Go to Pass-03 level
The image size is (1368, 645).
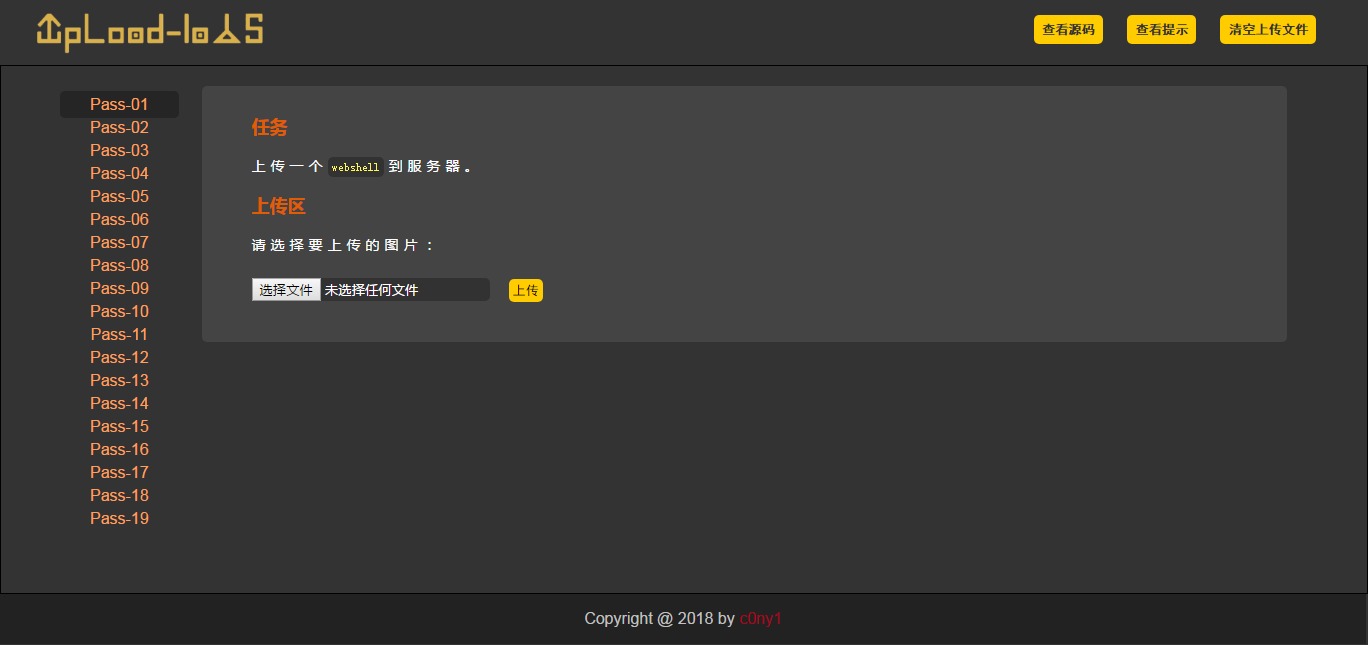tap(119, 150)
